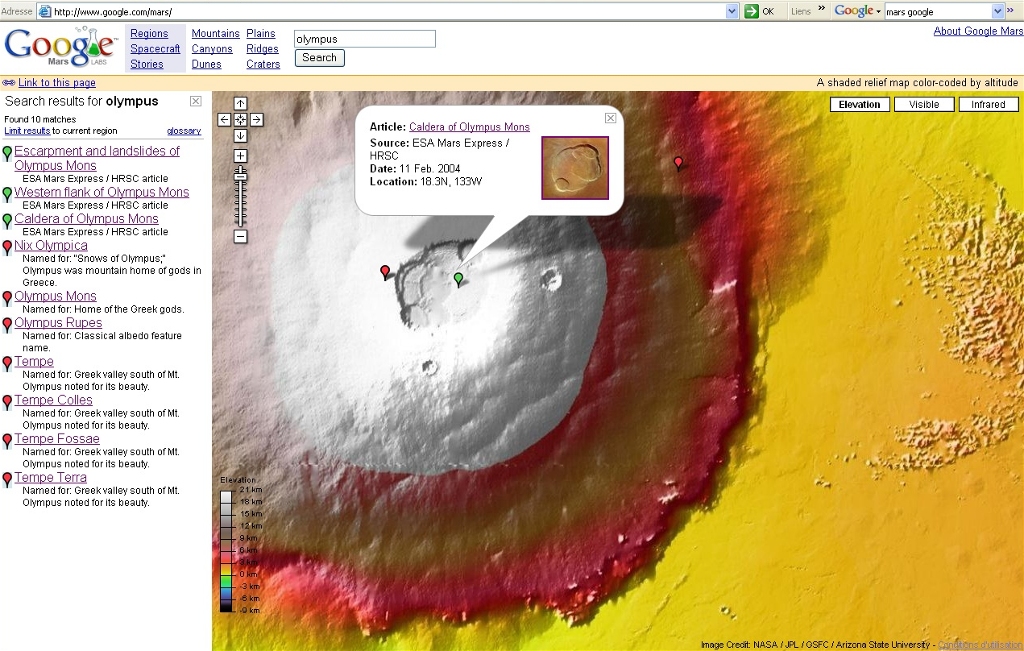Image resolution: width=1024 pixels, height=651 pixels.
Task: Switch map to Infrared view
Action: [988, 104]
